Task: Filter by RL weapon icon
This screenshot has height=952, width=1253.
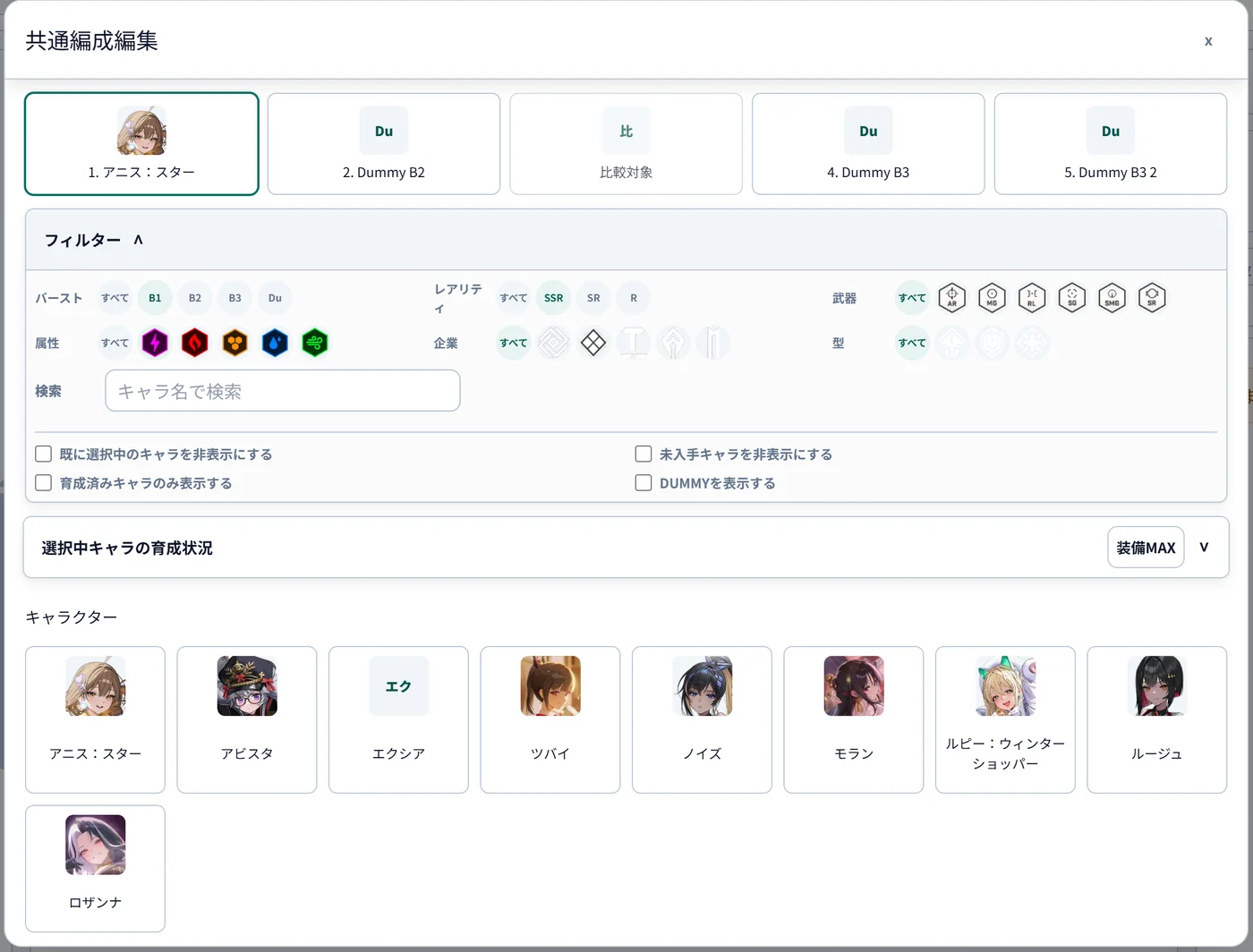Action: tap(1032, 297)
